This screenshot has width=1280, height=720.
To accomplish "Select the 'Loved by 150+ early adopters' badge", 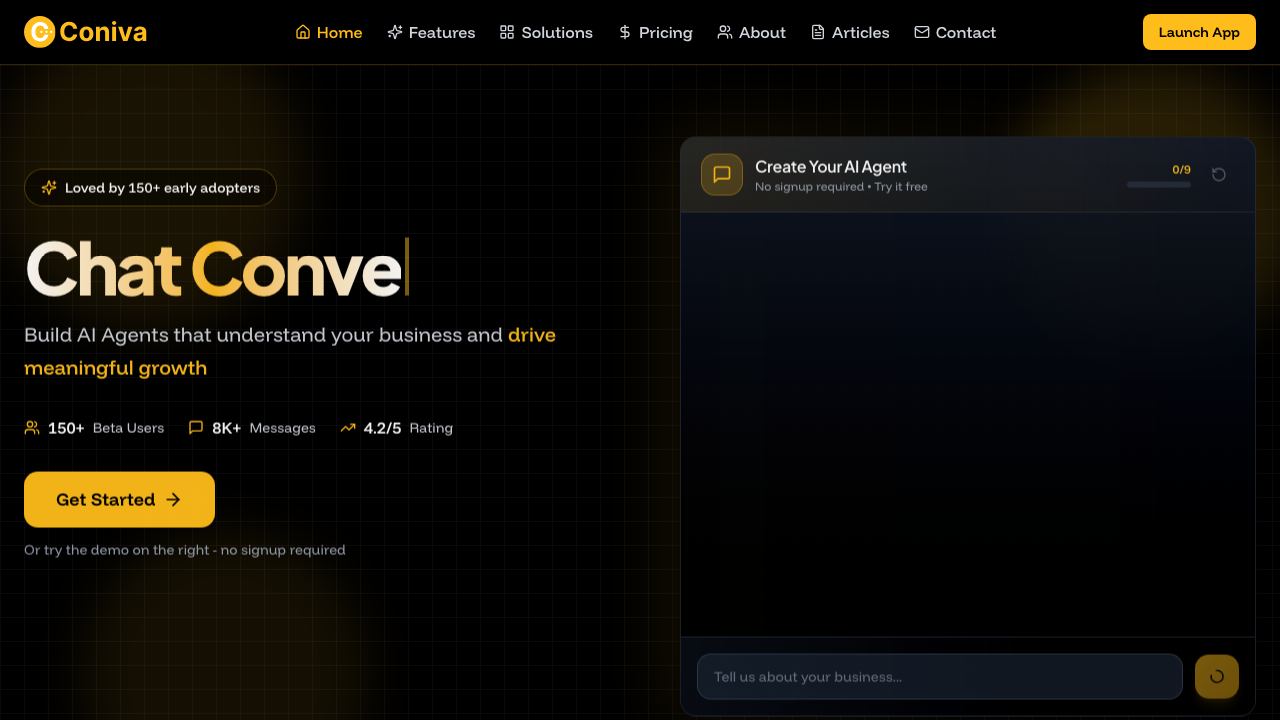I will 150,187.
